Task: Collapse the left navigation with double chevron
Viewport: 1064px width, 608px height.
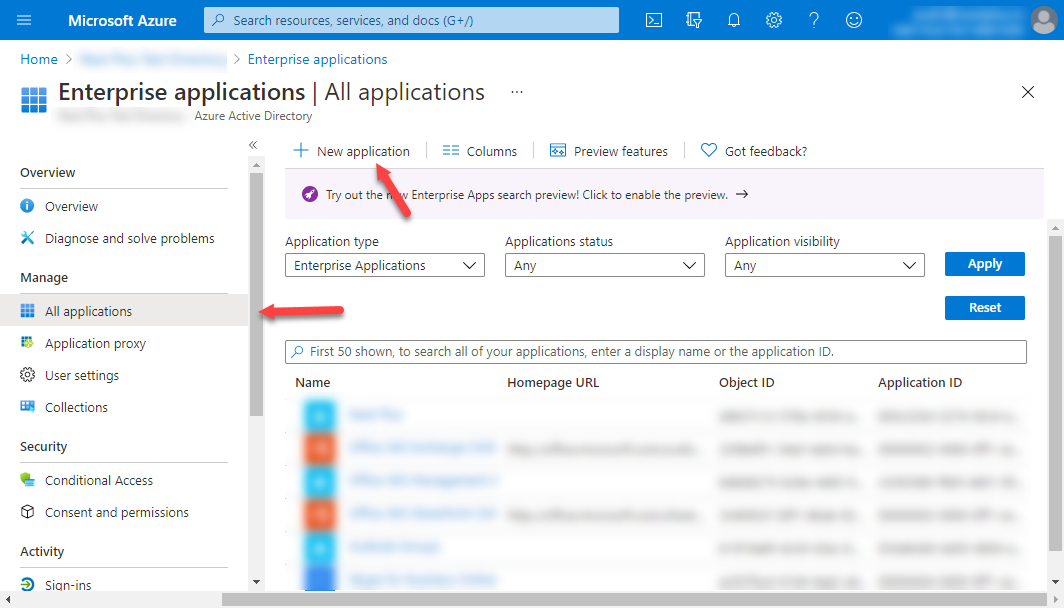Action: [x=253, y=145]
